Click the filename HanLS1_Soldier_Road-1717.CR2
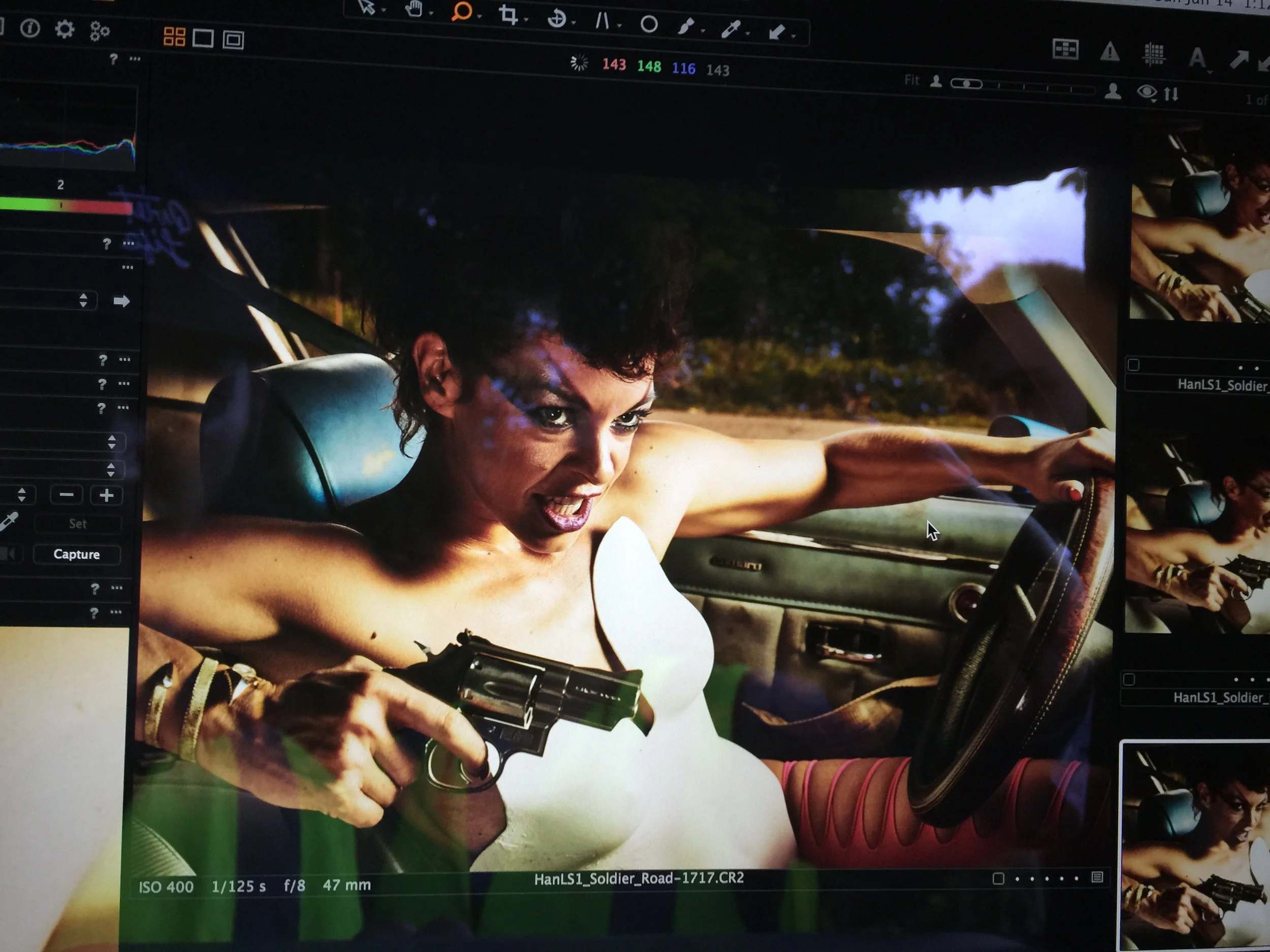The width and height of the screenshot is (1270, 952). click(639, 878)
